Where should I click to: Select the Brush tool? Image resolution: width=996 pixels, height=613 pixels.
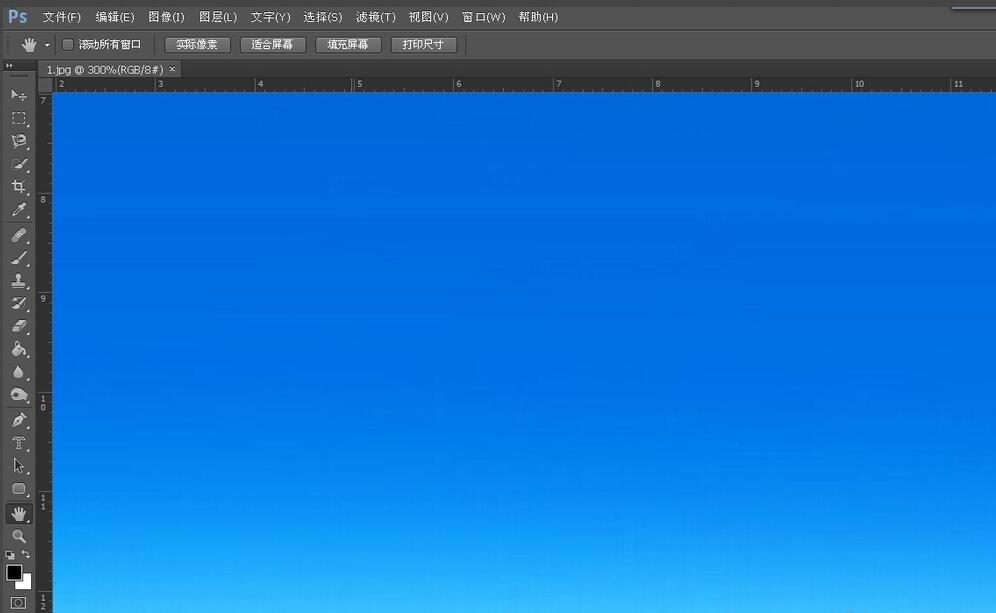[x=18, y=258]
